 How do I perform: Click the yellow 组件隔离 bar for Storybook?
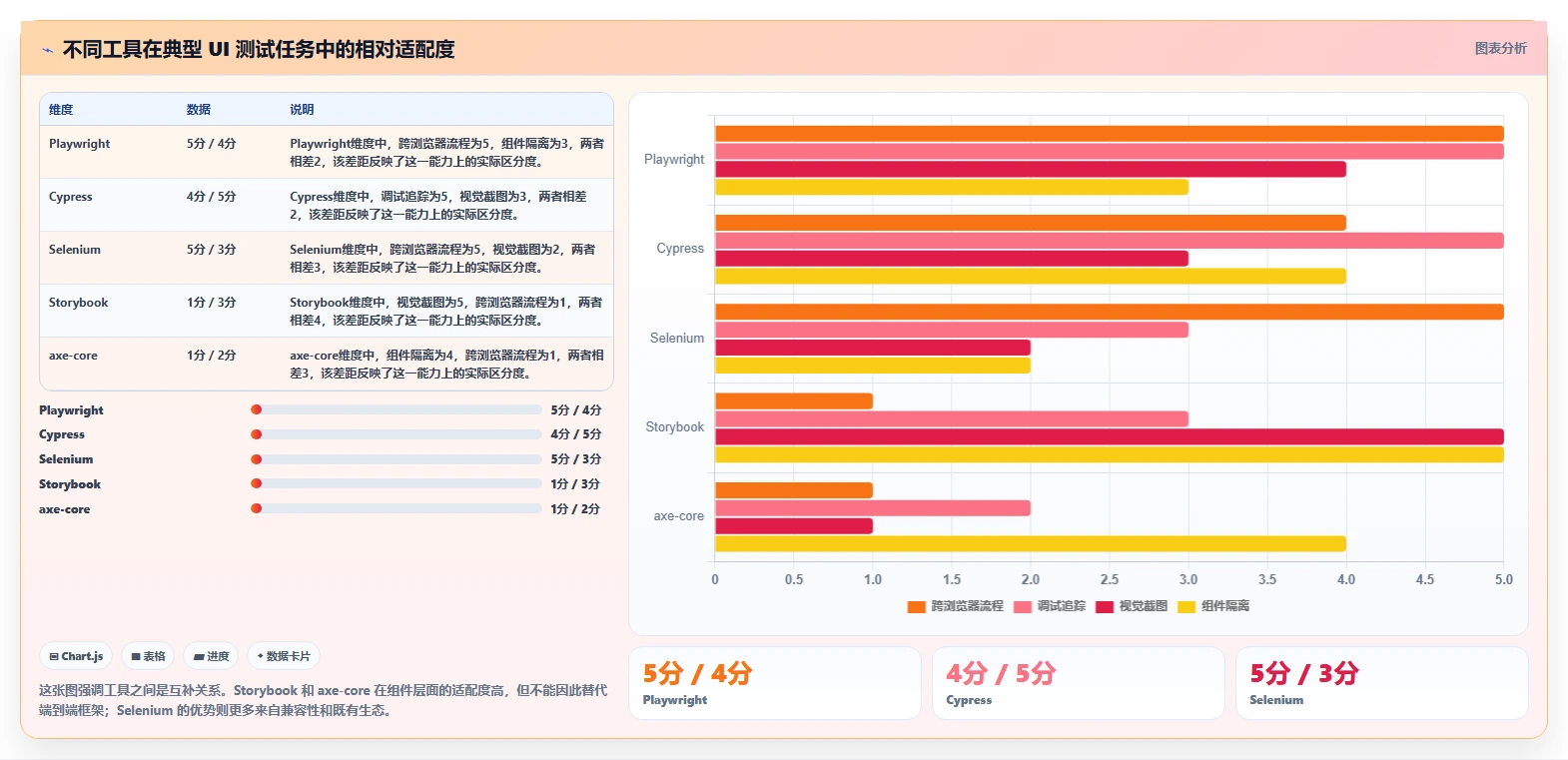coord(1110,454)
